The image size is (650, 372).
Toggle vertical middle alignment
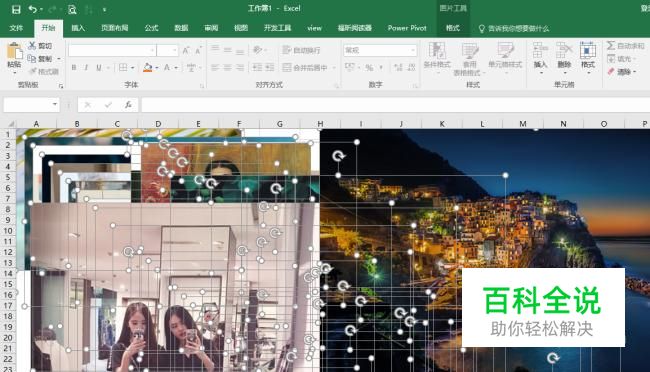click(x=228, y=50)
